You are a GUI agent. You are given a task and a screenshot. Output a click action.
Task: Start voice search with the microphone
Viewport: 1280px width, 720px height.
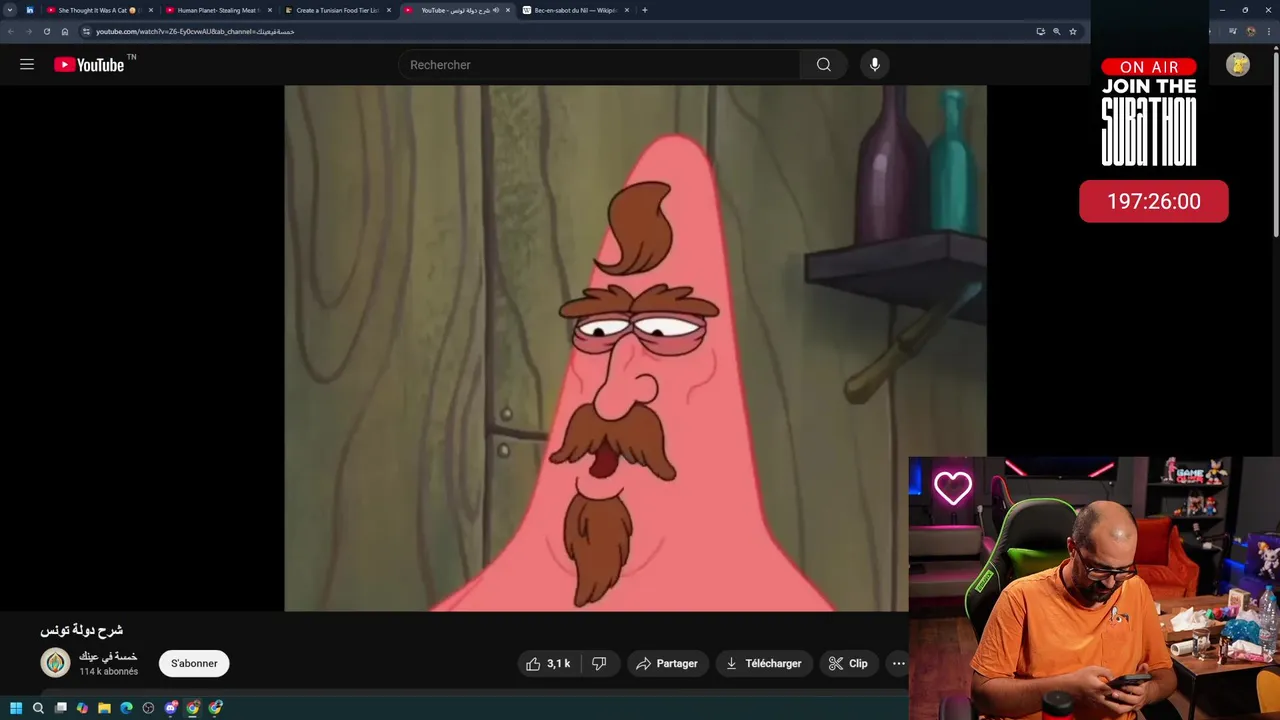coord(875,65)
